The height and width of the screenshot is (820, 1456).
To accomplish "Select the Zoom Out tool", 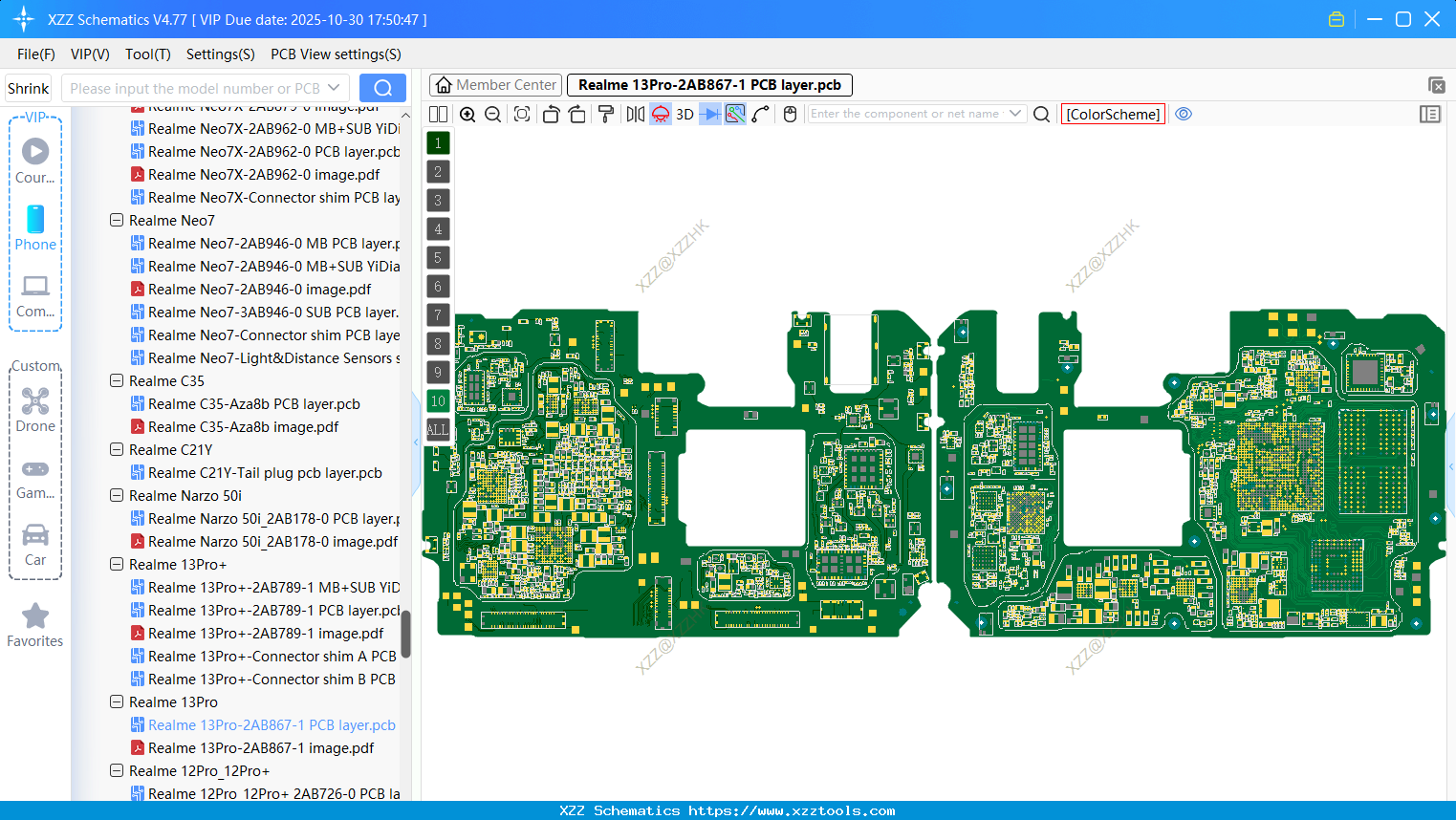I will [492, 114].
